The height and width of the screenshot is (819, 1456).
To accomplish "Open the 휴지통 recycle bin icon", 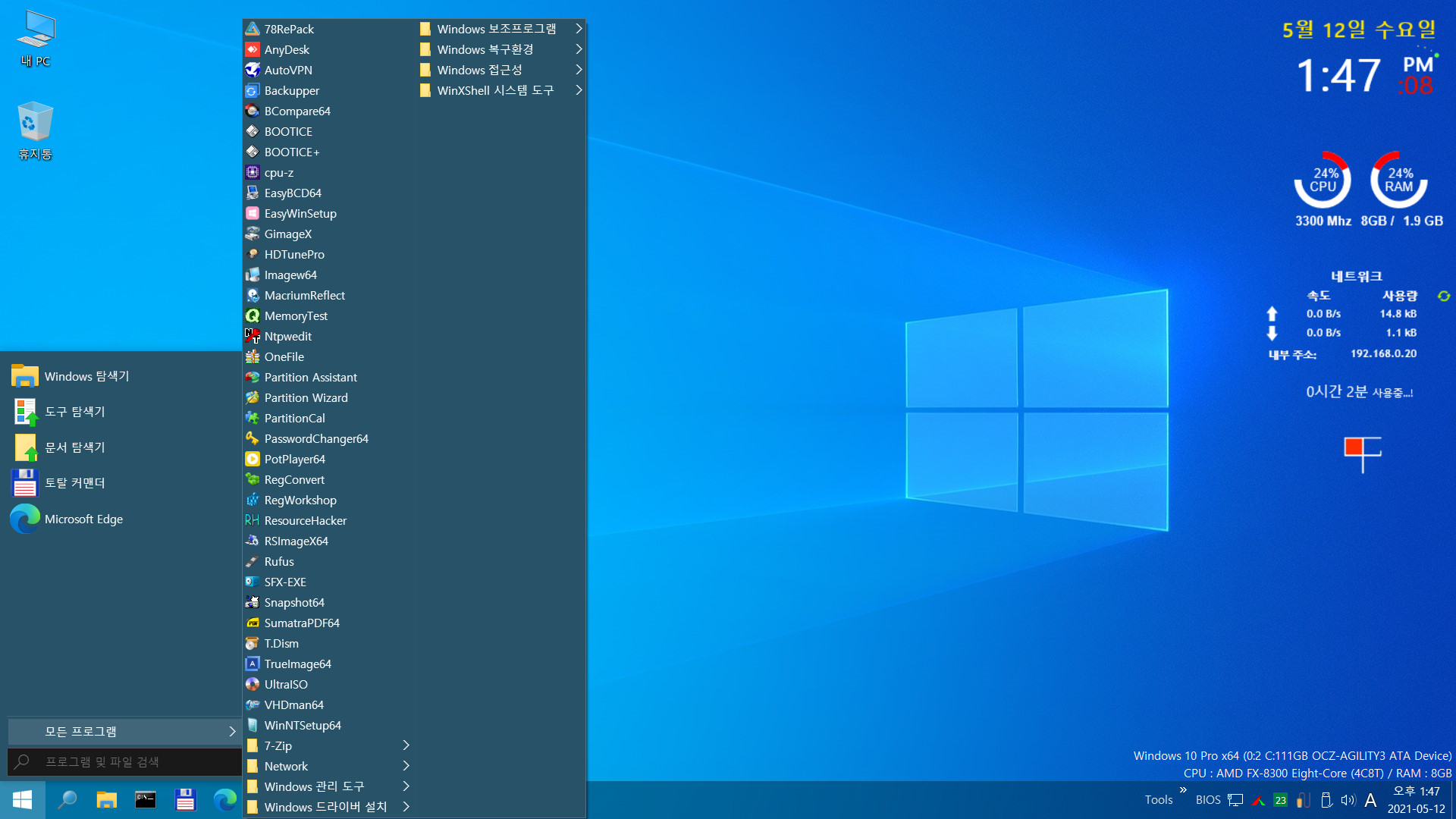I will [x=36, y=130].
